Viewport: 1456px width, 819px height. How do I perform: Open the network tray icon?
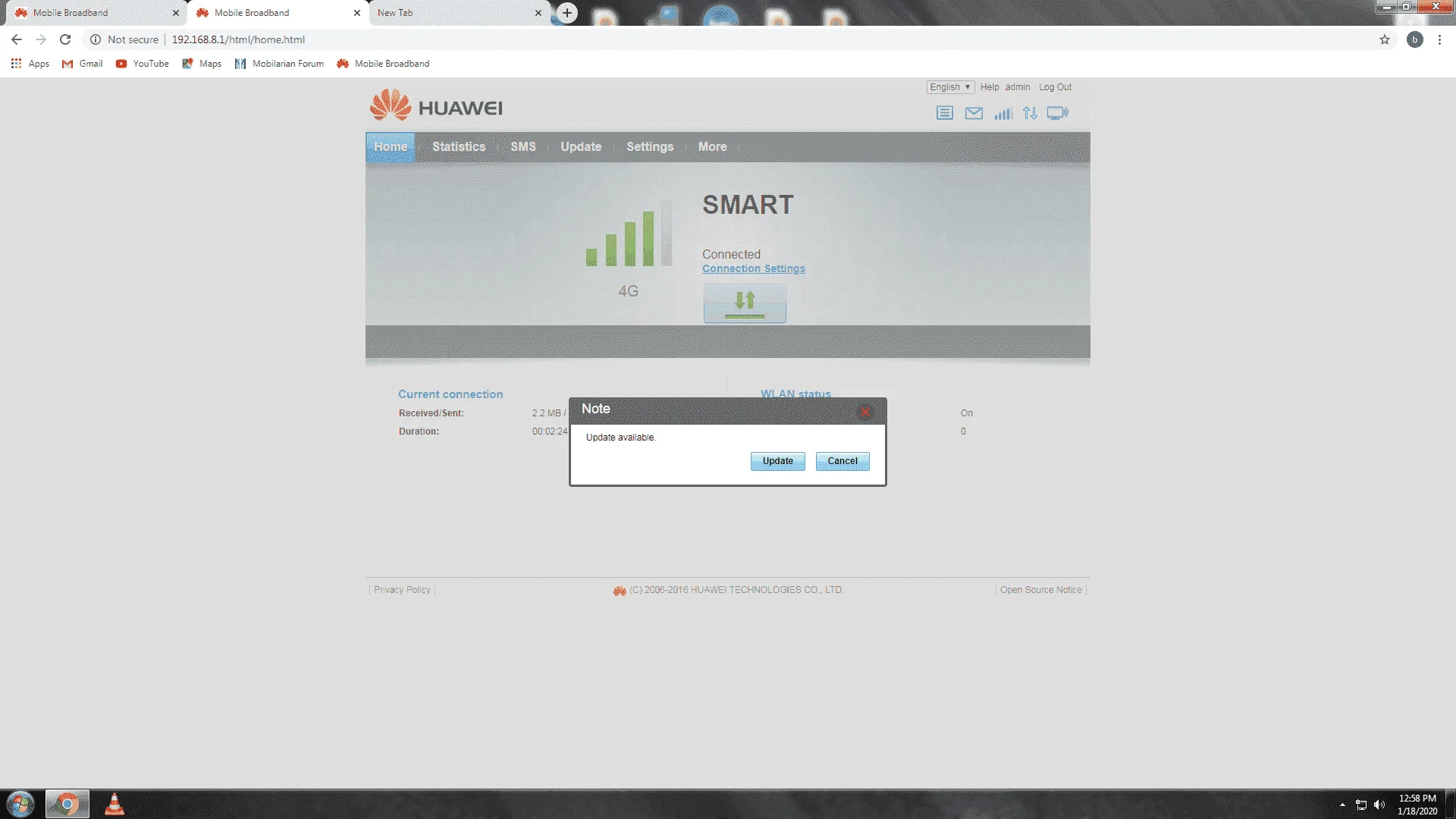1361,805
